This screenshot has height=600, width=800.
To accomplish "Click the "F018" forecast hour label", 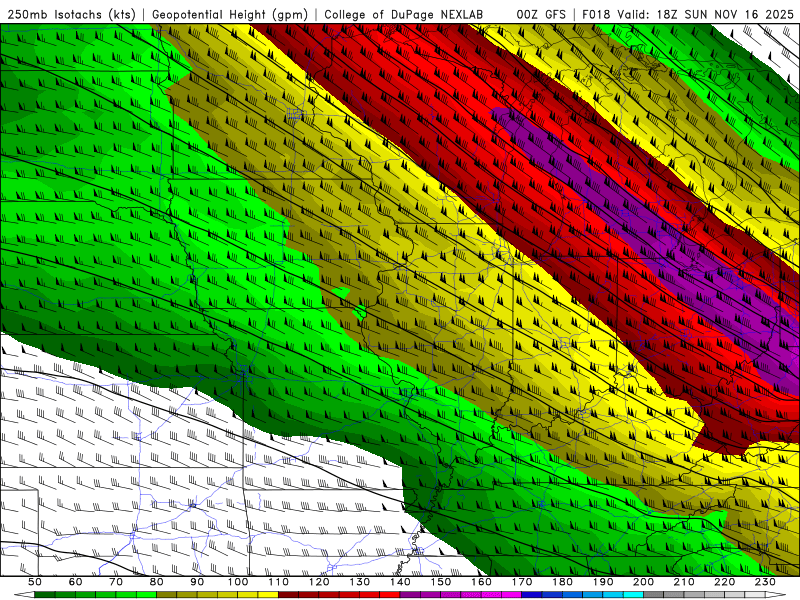I will [x=596, y=15].
